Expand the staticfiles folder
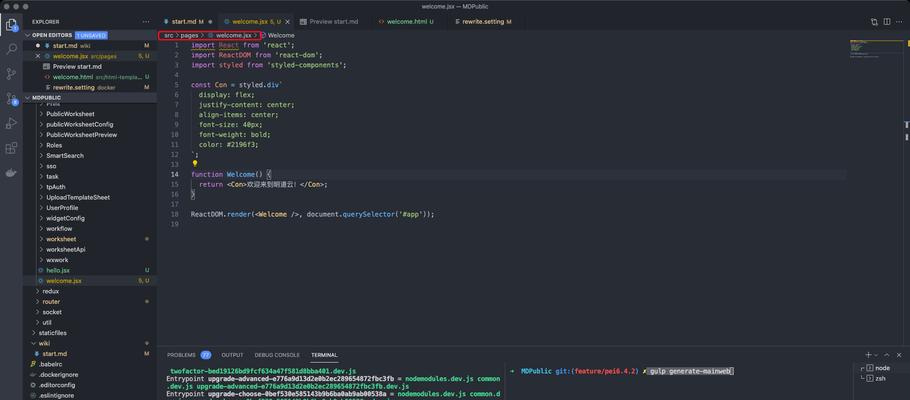 52,333
